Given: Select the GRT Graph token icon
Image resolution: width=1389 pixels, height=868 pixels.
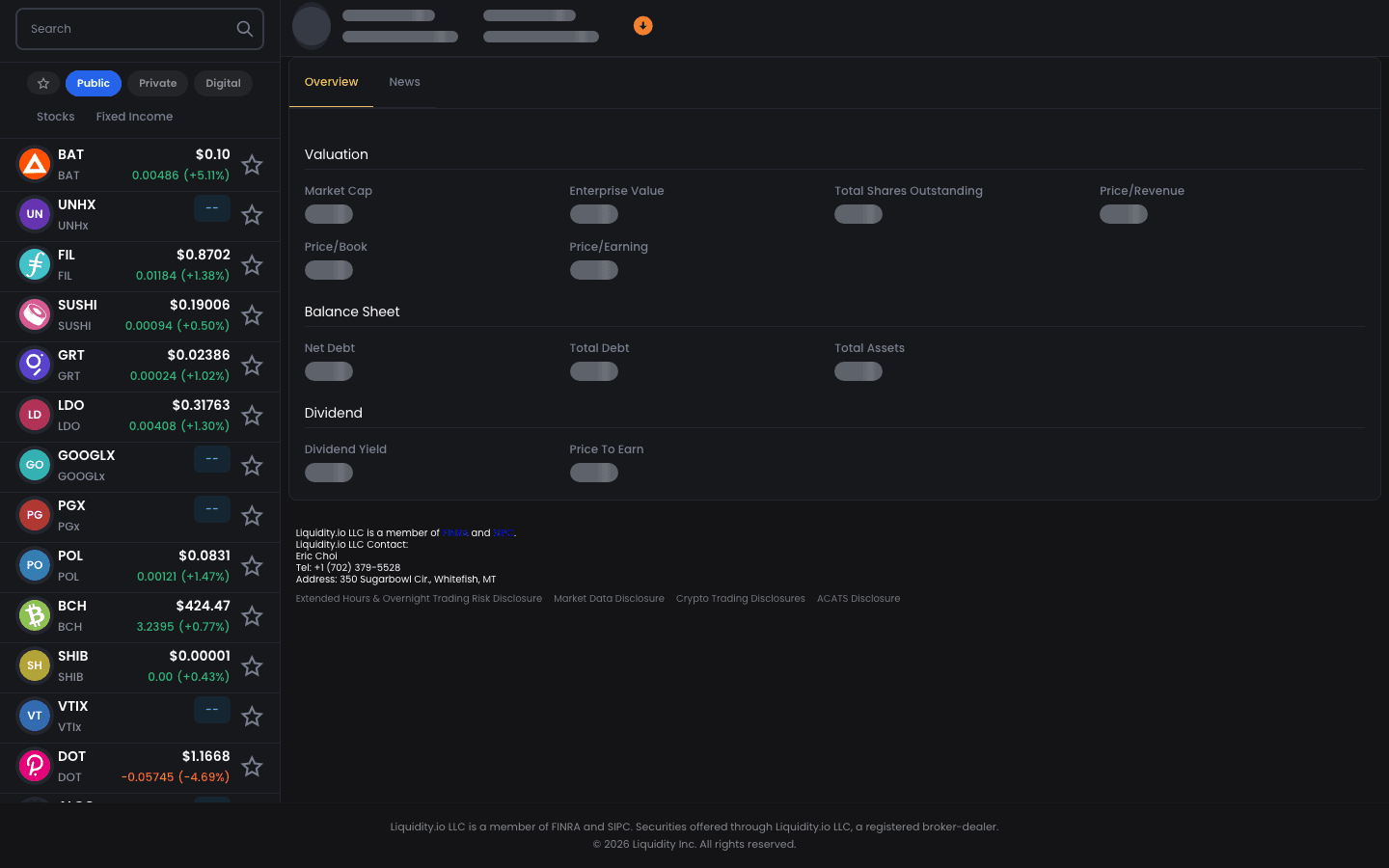Looking at the screenshot, I should click(x=35, y=365).
